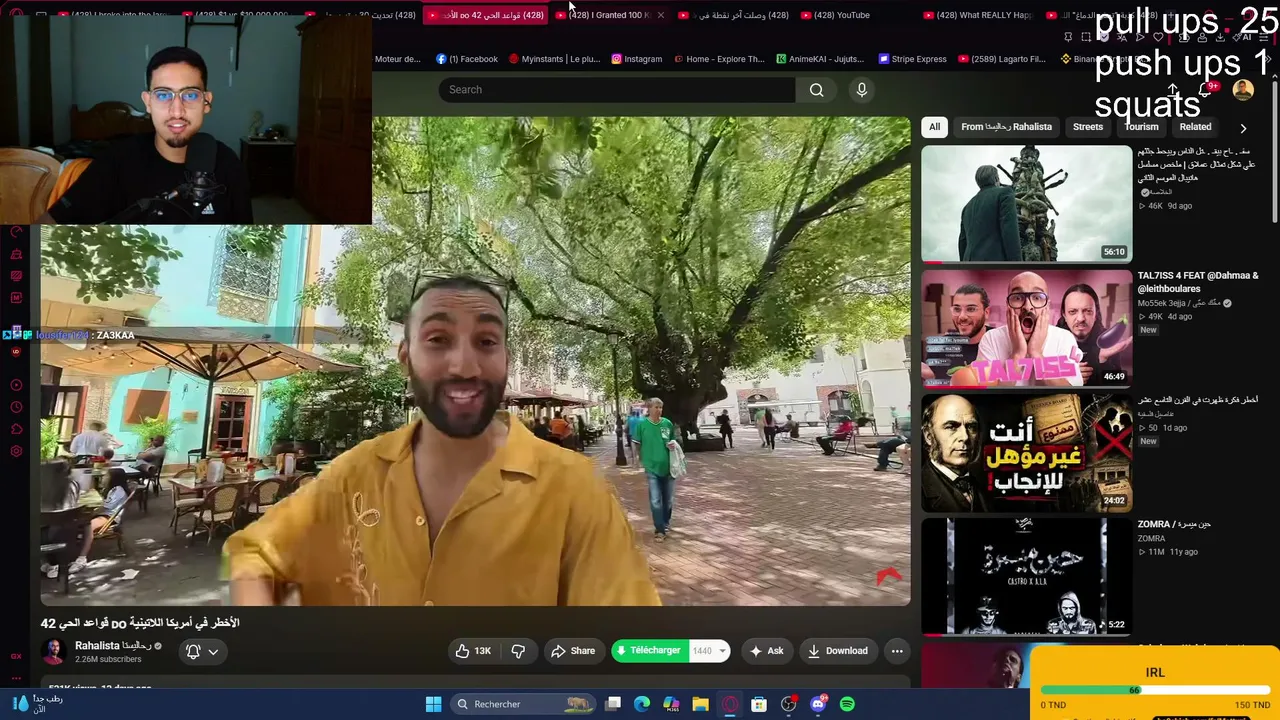Open the Opera GX sidebar player icon
This screenshot has width=1280, height=720.
(16, 385)
